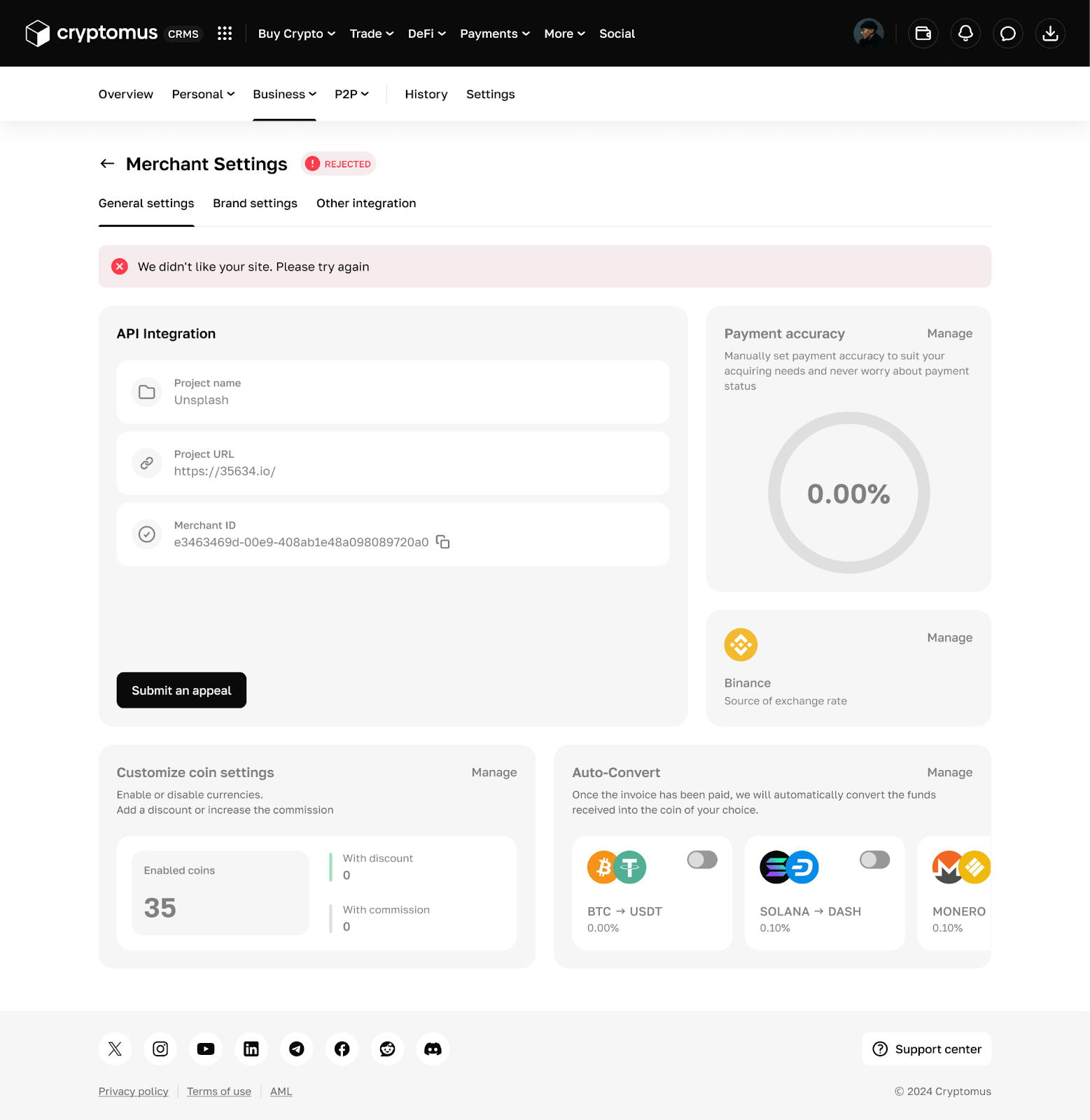Open the chat messages icon
This screenshot has height=1120, width=1090.
coord(1007,34)
